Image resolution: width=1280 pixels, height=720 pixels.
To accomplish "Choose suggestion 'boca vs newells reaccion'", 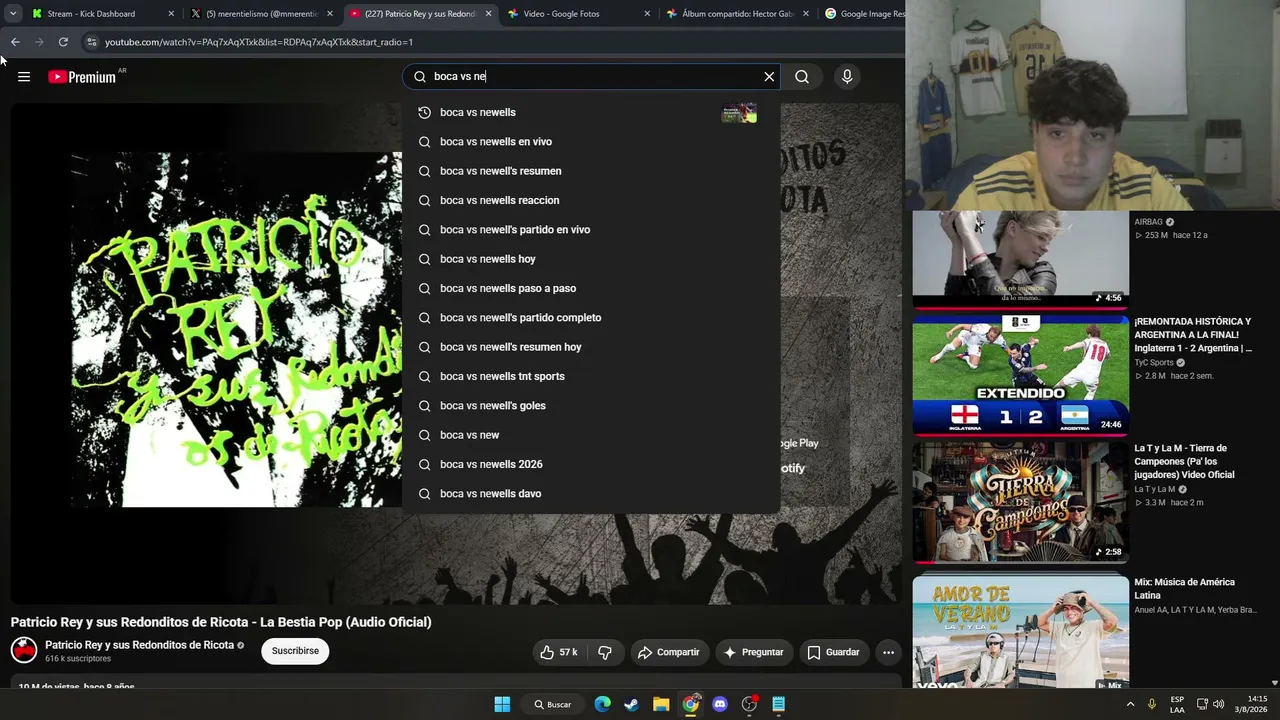I will (x=591, y=200).
